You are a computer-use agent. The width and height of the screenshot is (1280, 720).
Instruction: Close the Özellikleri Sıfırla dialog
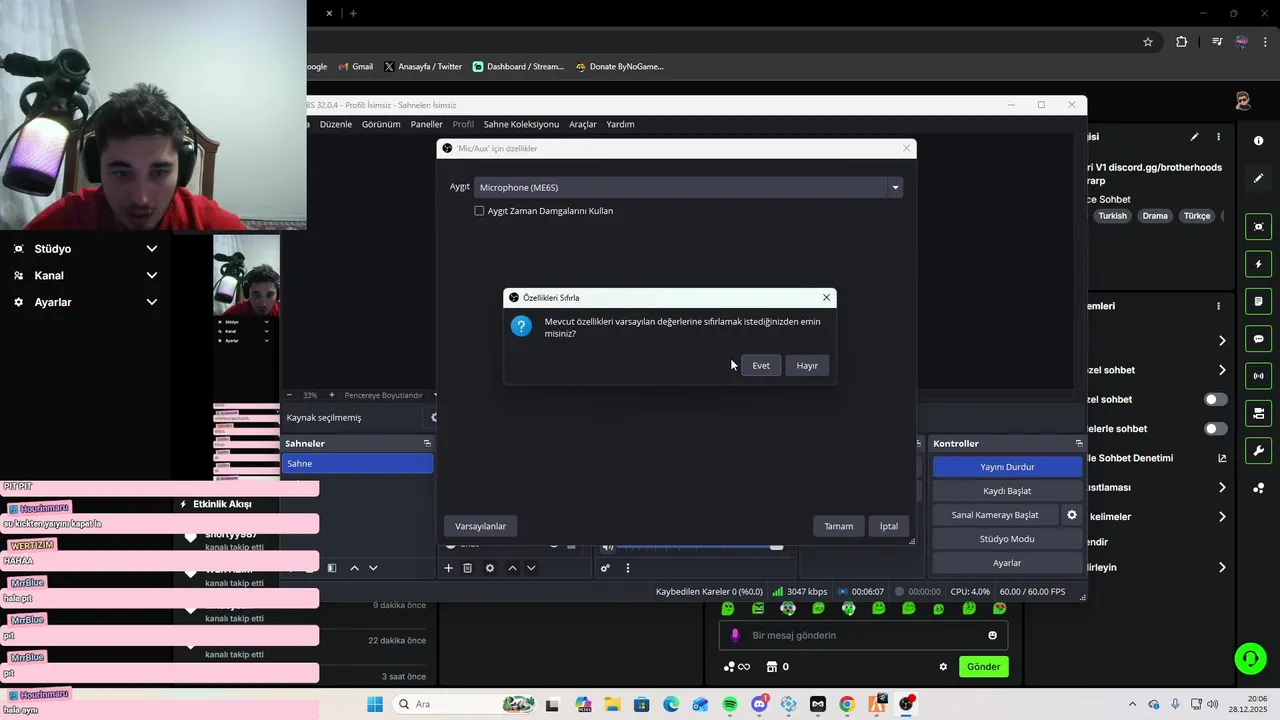coord(826,297)
